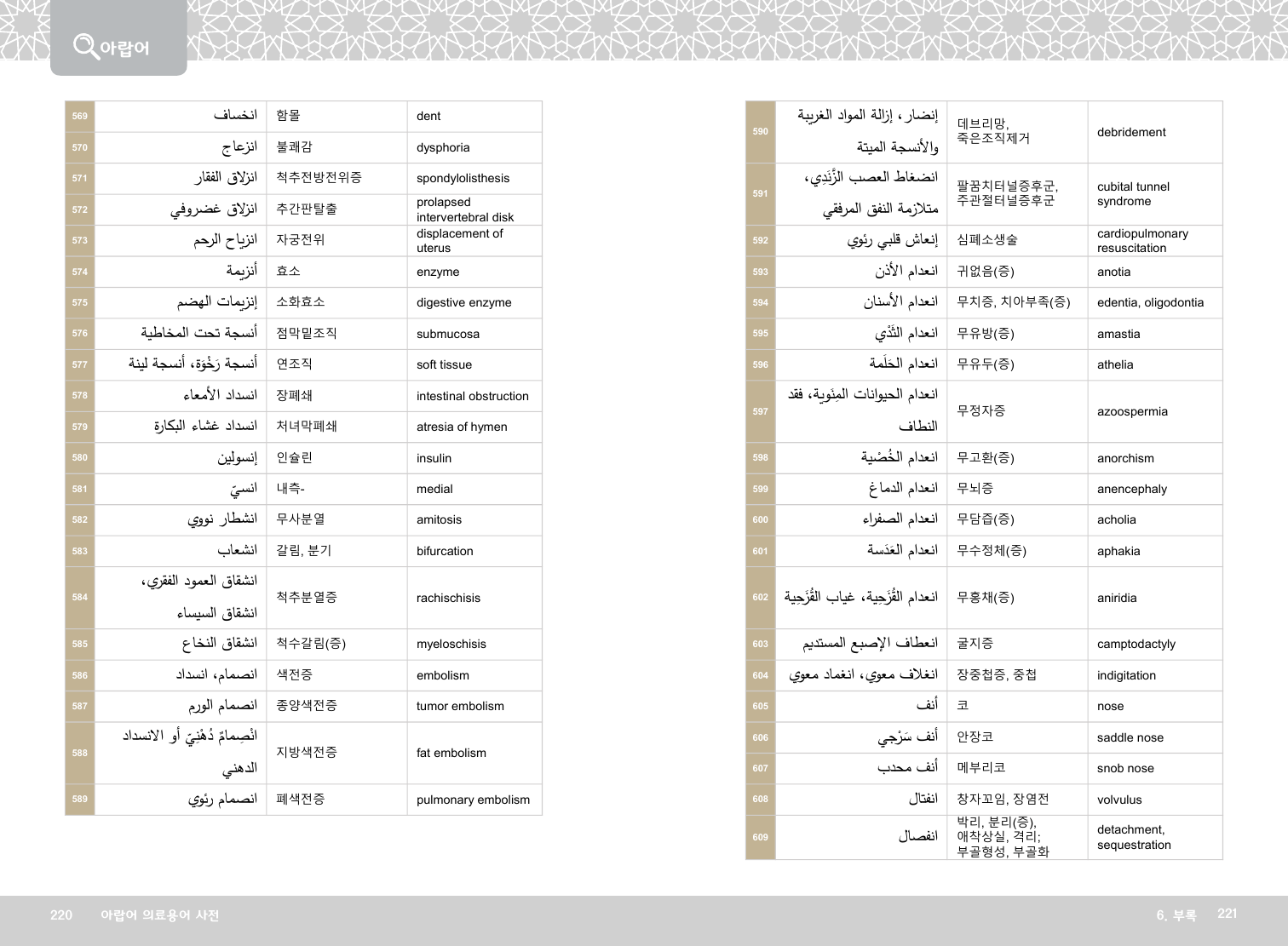Click 'cubital tunnel syndrome' text
Image resolution: width=1288 pixels, height=946 pixels.
1133,194
